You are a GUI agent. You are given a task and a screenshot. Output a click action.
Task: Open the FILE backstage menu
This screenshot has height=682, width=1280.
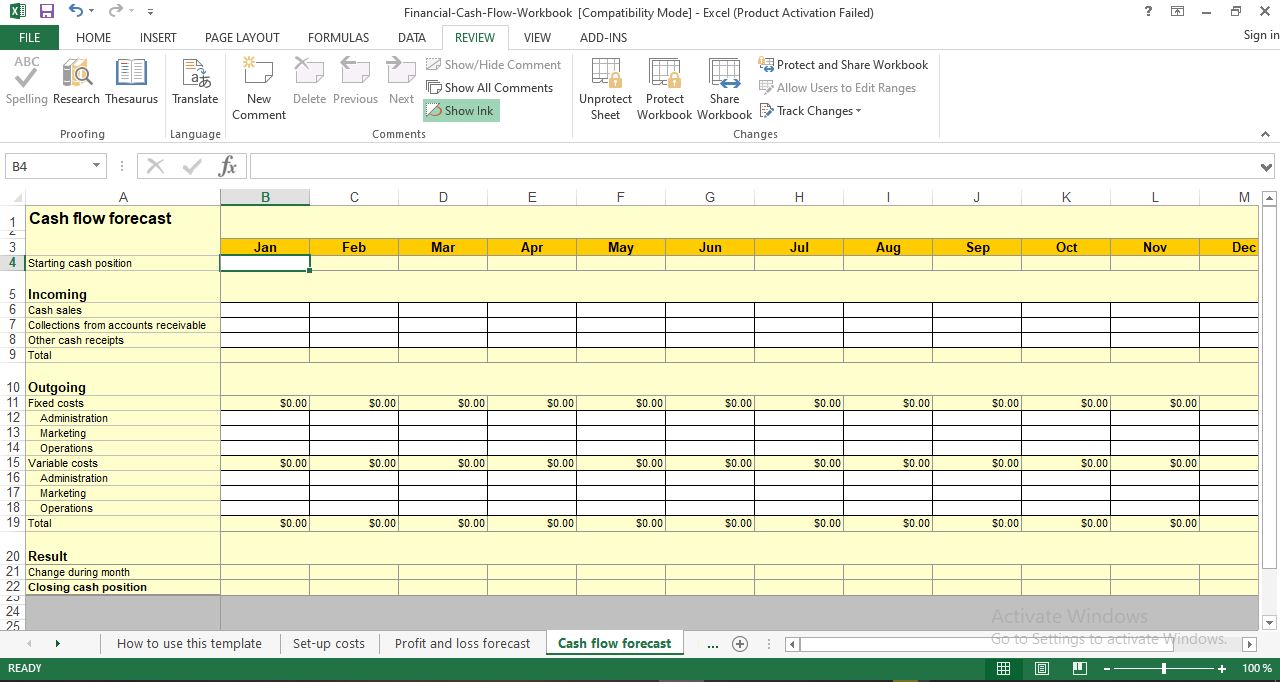tap(30, 38)
